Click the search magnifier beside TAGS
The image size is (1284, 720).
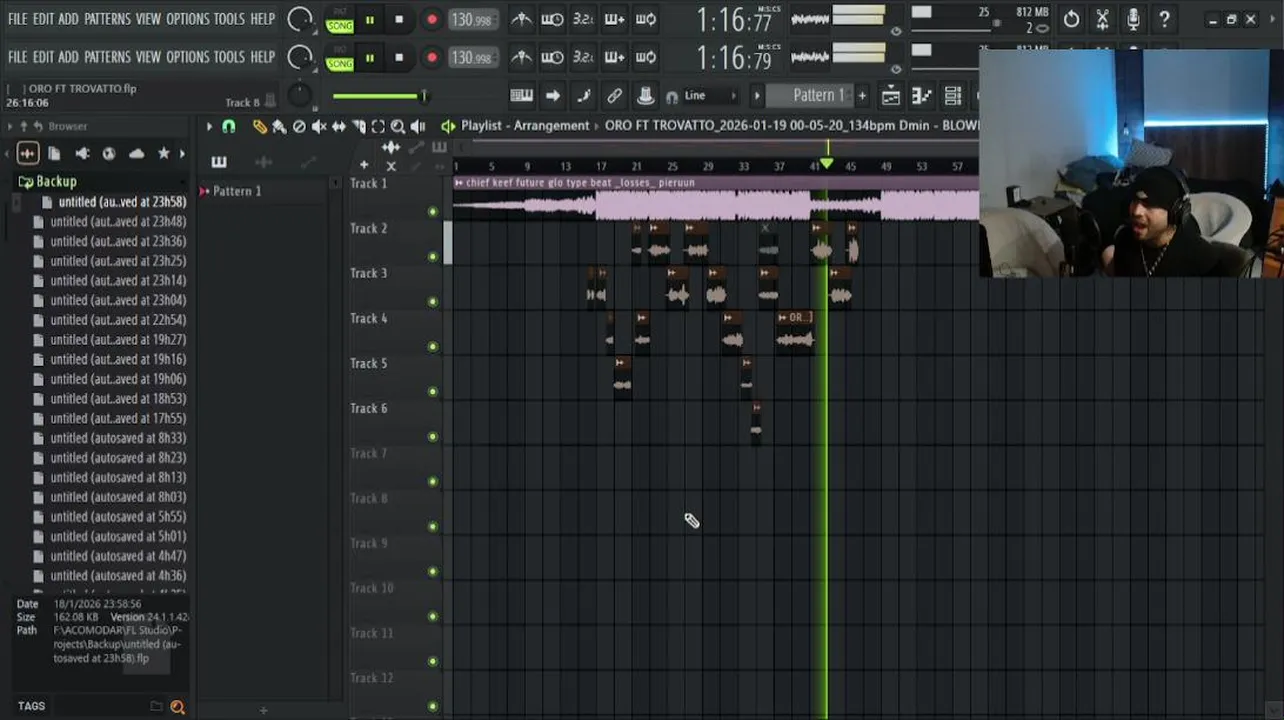(177, 706)
